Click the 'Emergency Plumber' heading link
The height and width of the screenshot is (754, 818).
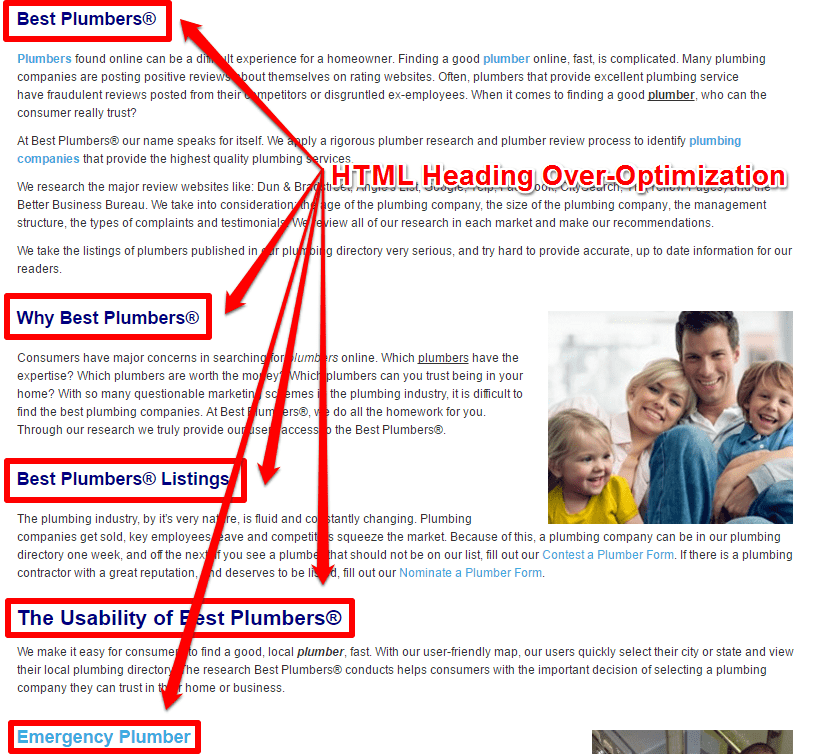(x=104, y=737)
